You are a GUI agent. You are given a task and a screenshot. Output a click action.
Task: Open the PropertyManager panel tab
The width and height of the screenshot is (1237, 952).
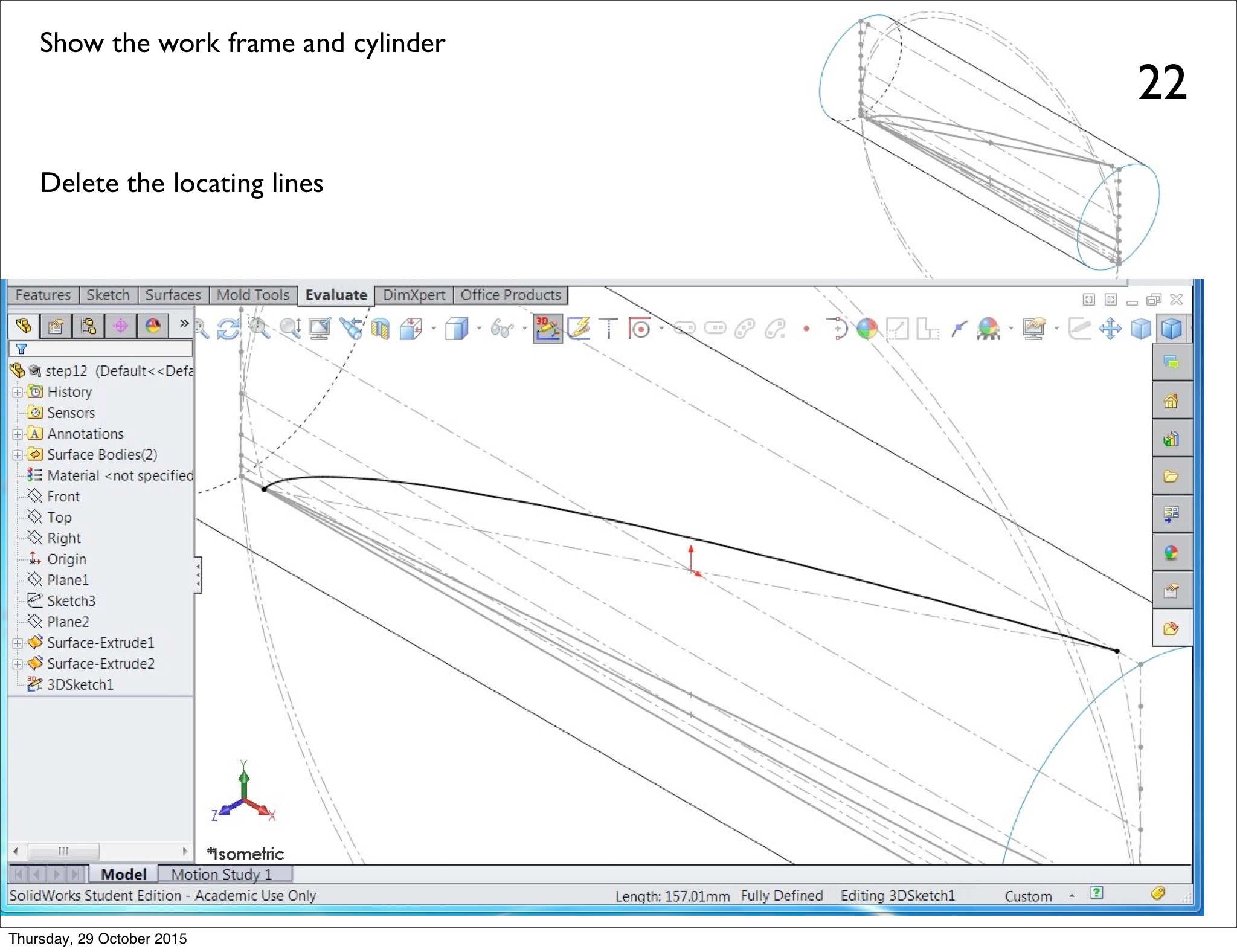click(56, 327)
